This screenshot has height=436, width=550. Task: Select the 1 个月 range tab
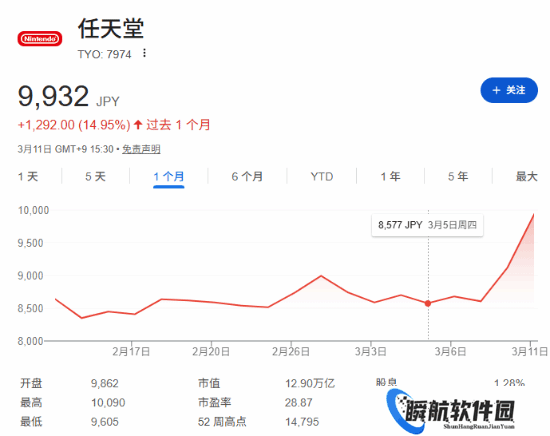point(169,176)
